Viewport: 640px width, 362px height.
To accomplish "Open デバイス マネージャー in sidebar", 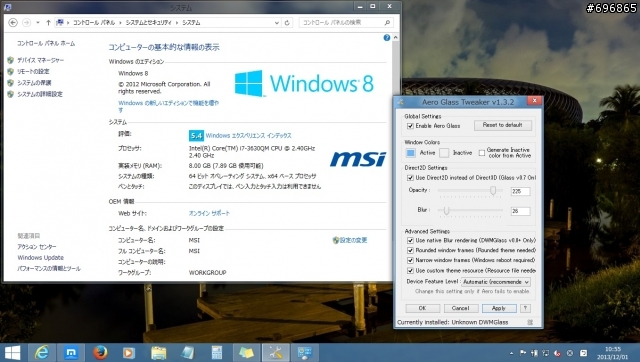I will pos(40,60).
